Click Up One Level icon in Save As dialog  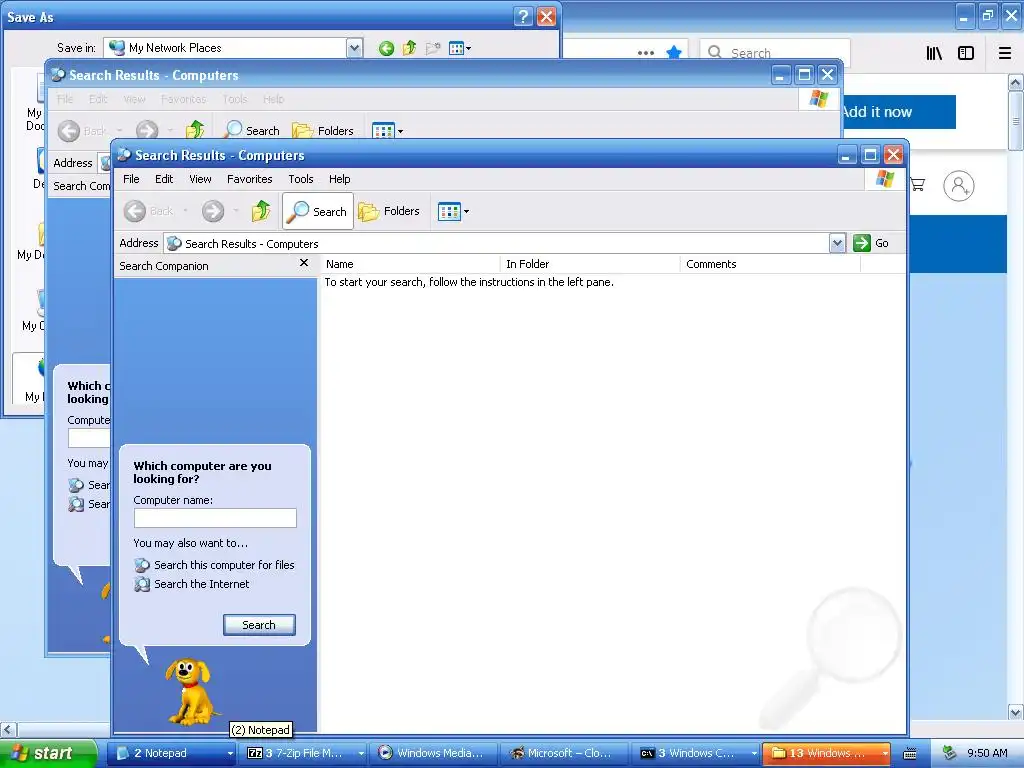pyautogui.click(x=409, y=48)
